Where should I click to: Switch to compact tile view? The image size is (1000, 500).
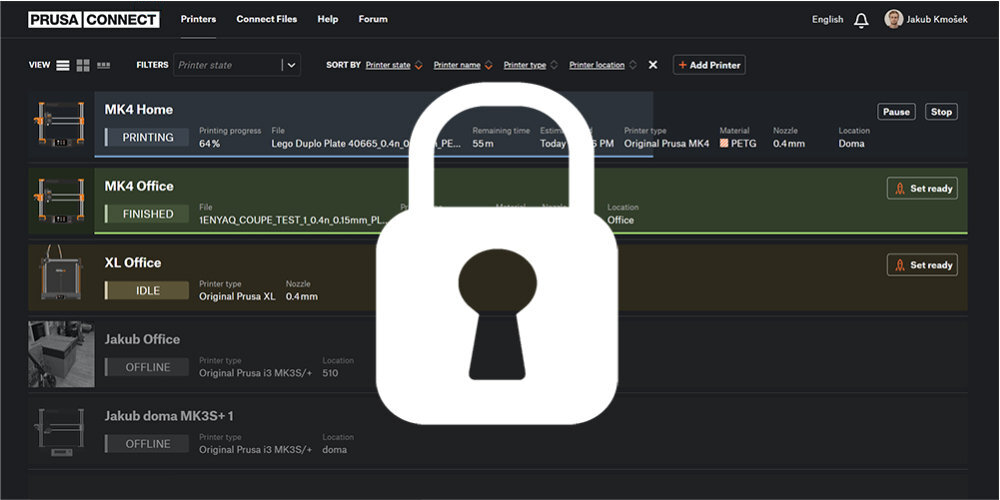(104, 65)
